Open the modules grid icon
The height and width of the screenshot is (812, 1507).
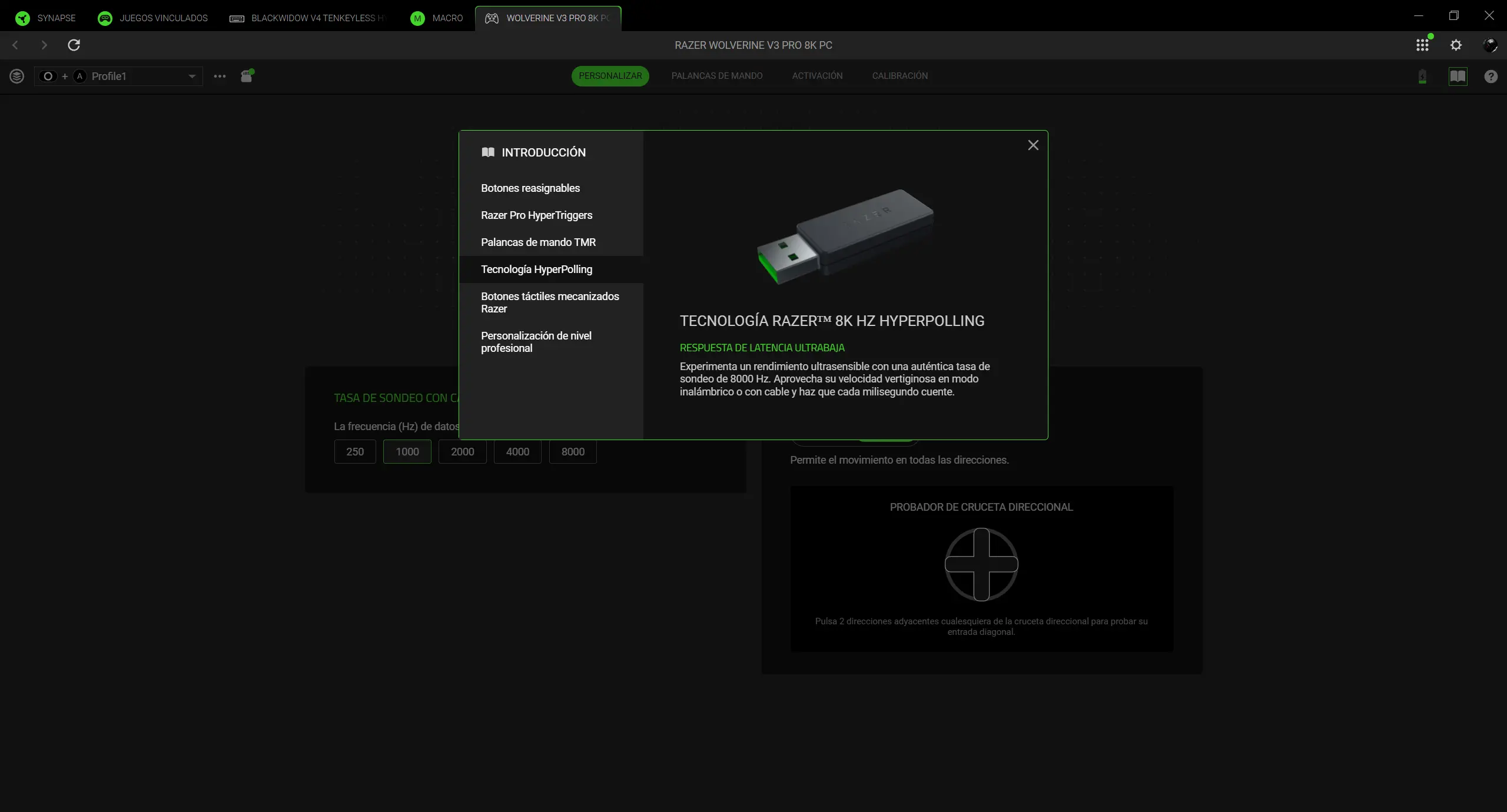1422,45
